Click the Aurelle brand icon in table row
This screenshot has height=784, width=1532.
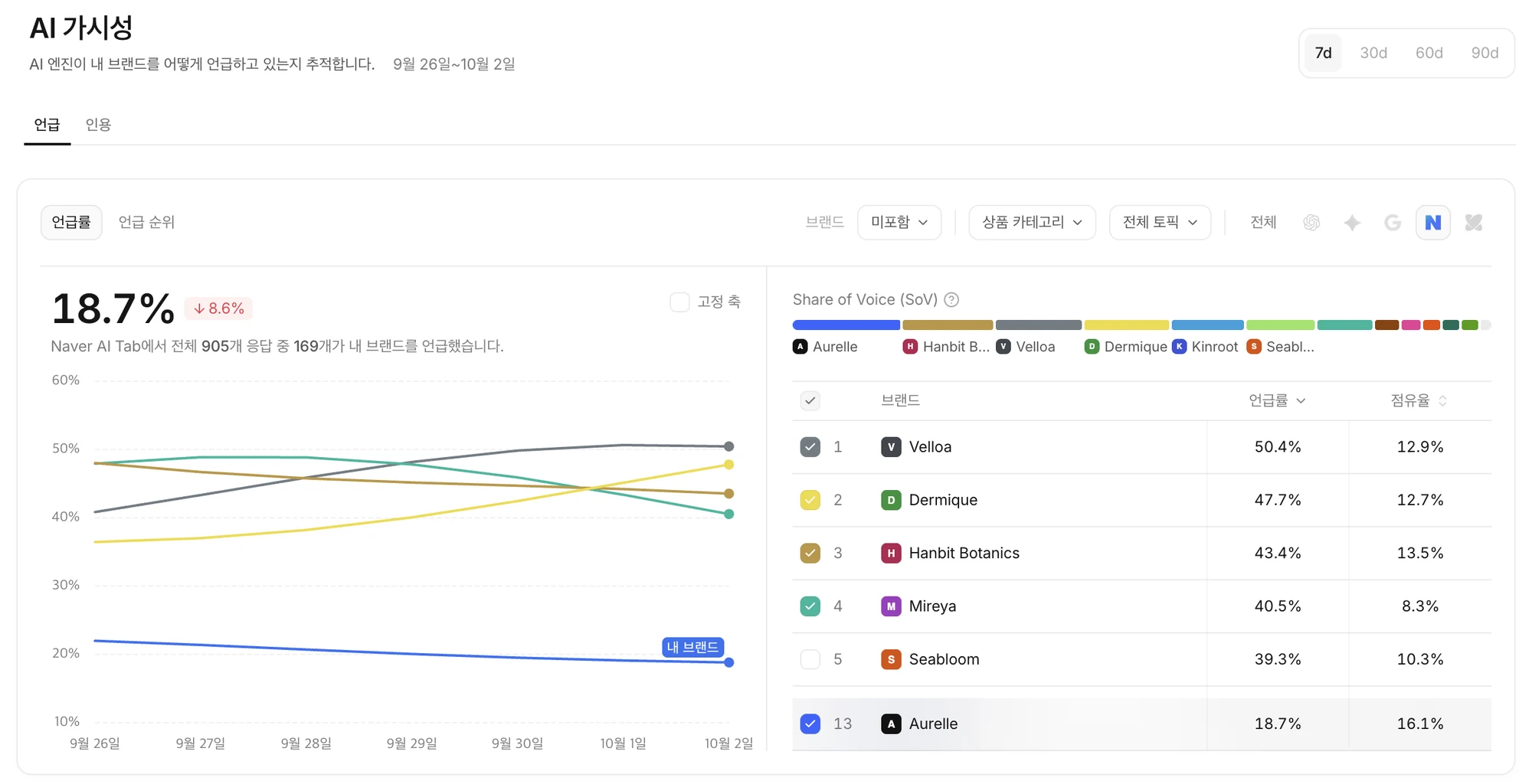point(891,724)
